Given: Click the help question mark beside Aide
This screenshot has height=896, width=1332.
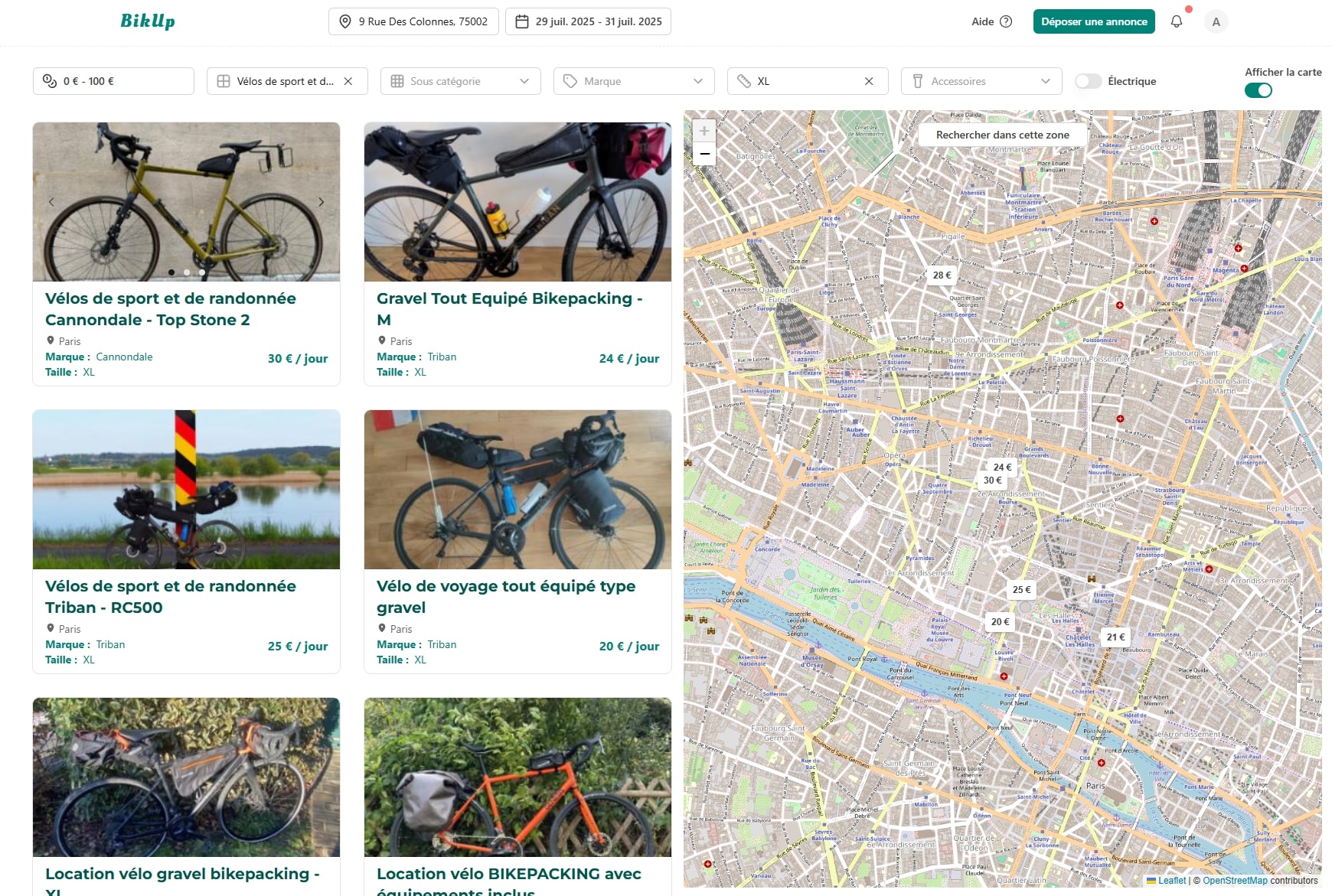Looking at the screenshot, I should tap(1005, 21).
